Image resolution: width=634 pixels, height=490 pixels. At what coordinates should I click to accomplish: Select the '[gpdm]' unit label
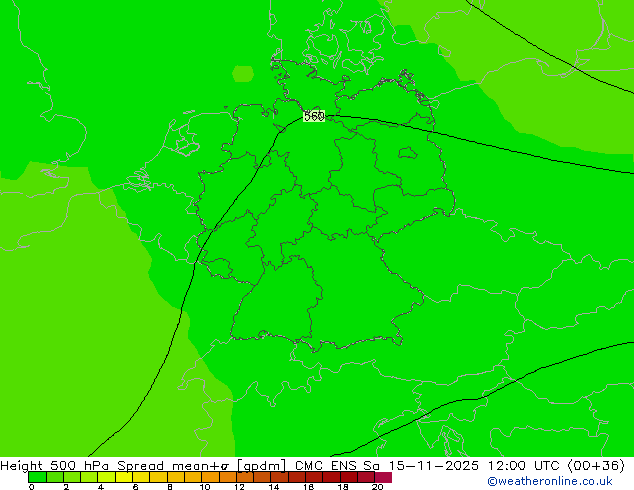(261, 466)
